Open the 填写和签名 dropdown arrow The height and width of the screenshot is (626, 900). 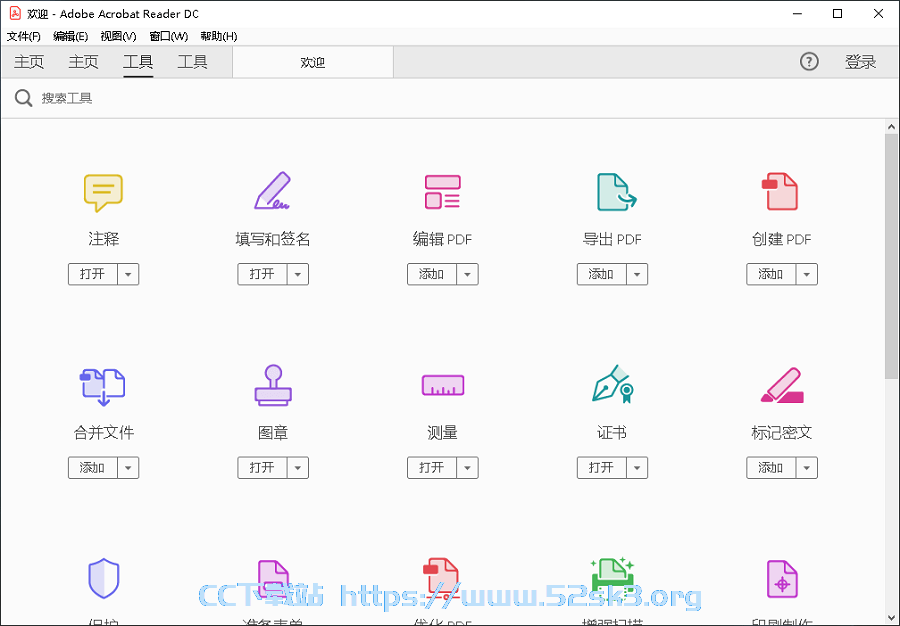[x=298, y=274]
